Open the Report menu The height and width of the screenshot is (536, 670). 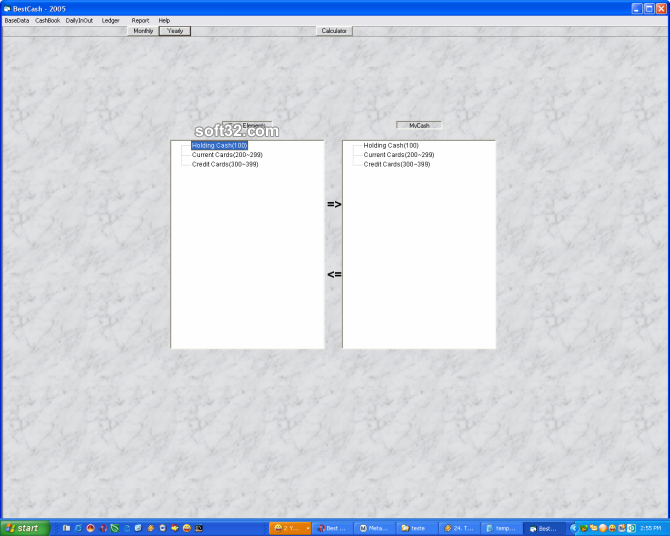click(140, 21)
